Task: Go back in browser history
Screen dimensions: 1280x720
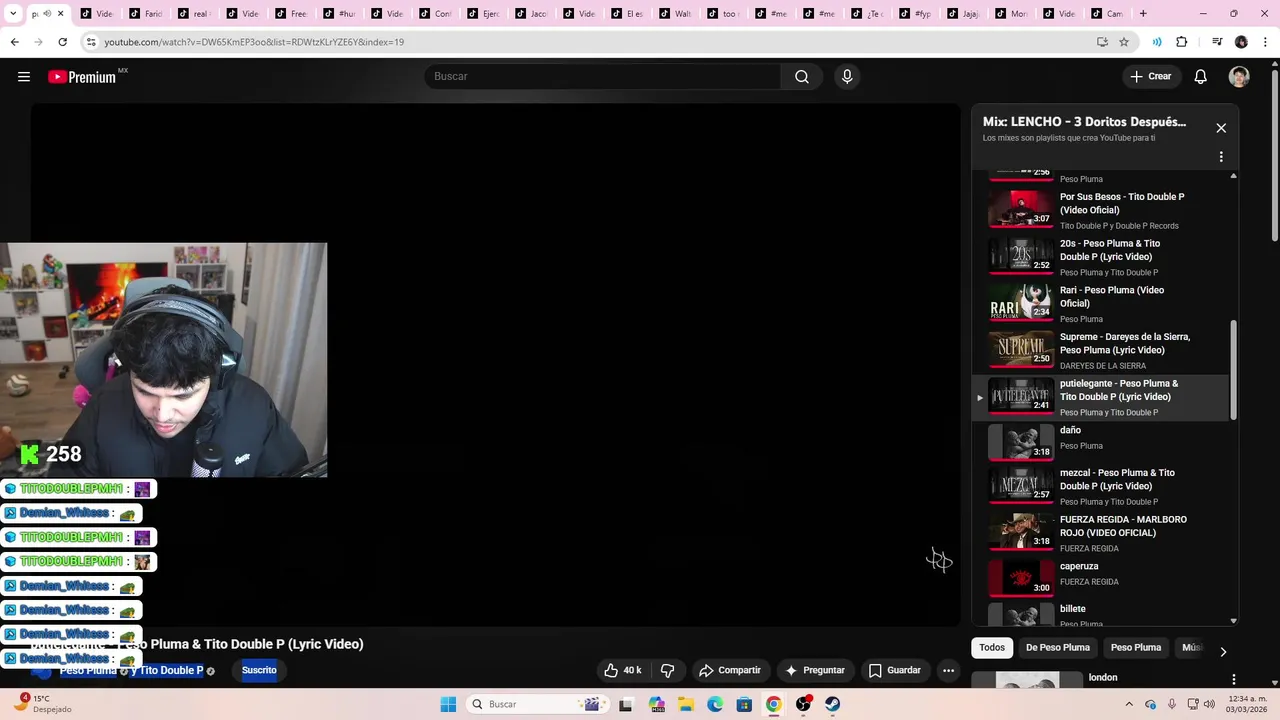Action: pyautogui.click(x=14, y=42)
